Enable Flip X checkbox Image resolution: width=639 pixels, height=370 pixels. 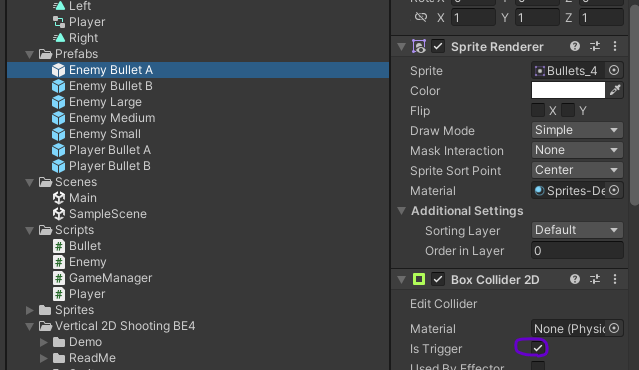pyautogui.click(x=538, y=110)
